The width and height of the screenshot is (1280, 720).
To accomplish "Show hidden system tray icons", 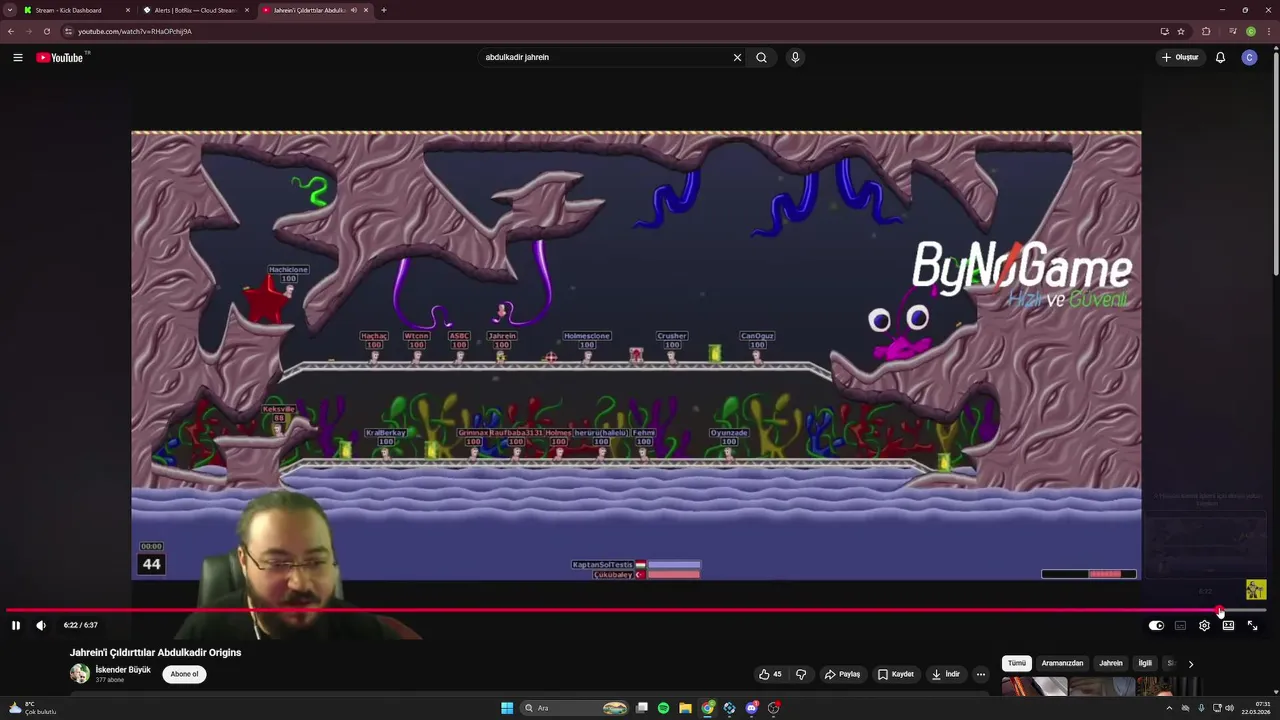I will click(x=1169, y=708).
